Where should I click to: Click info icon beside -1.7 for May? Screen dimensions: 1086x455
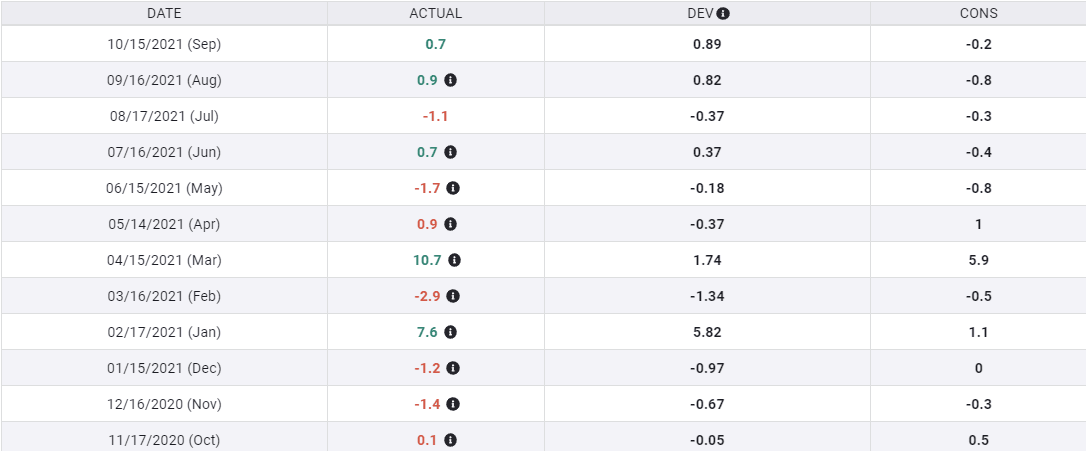point(453,188)
